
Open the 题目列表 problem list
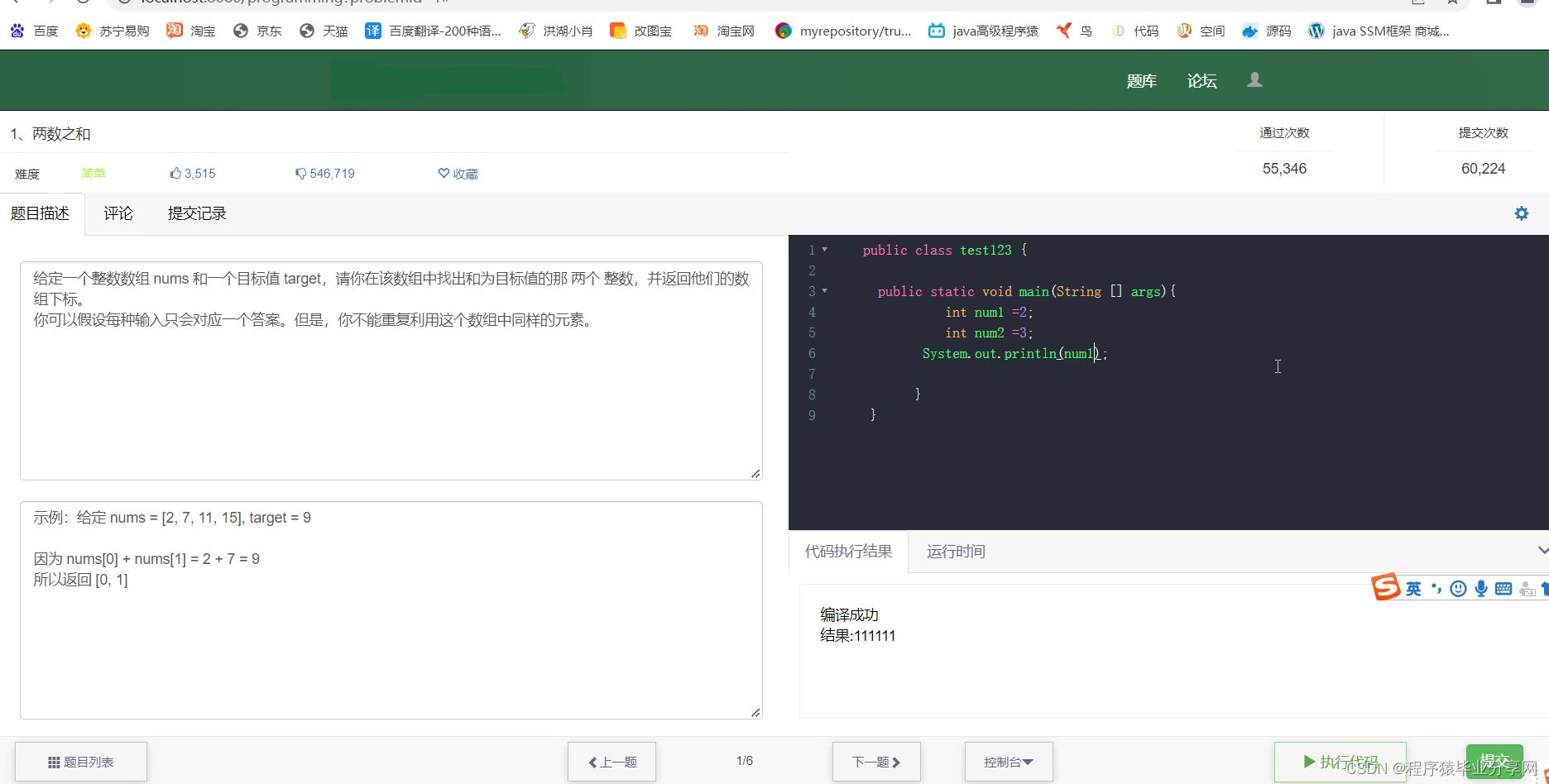pos(81,762)
